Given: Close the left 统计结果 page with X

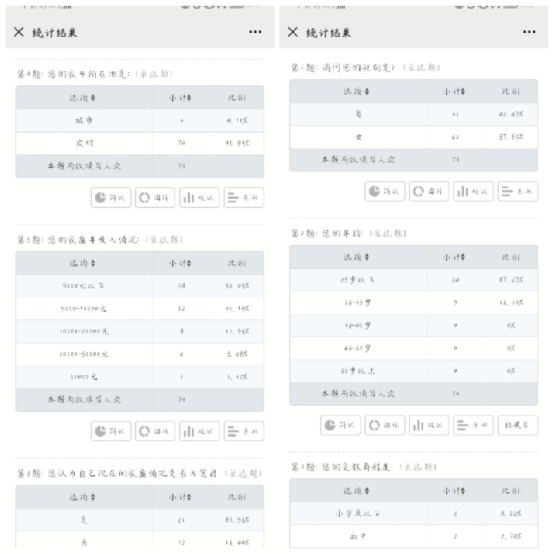Looking at the screenshot, I should [x=19, y=32].
